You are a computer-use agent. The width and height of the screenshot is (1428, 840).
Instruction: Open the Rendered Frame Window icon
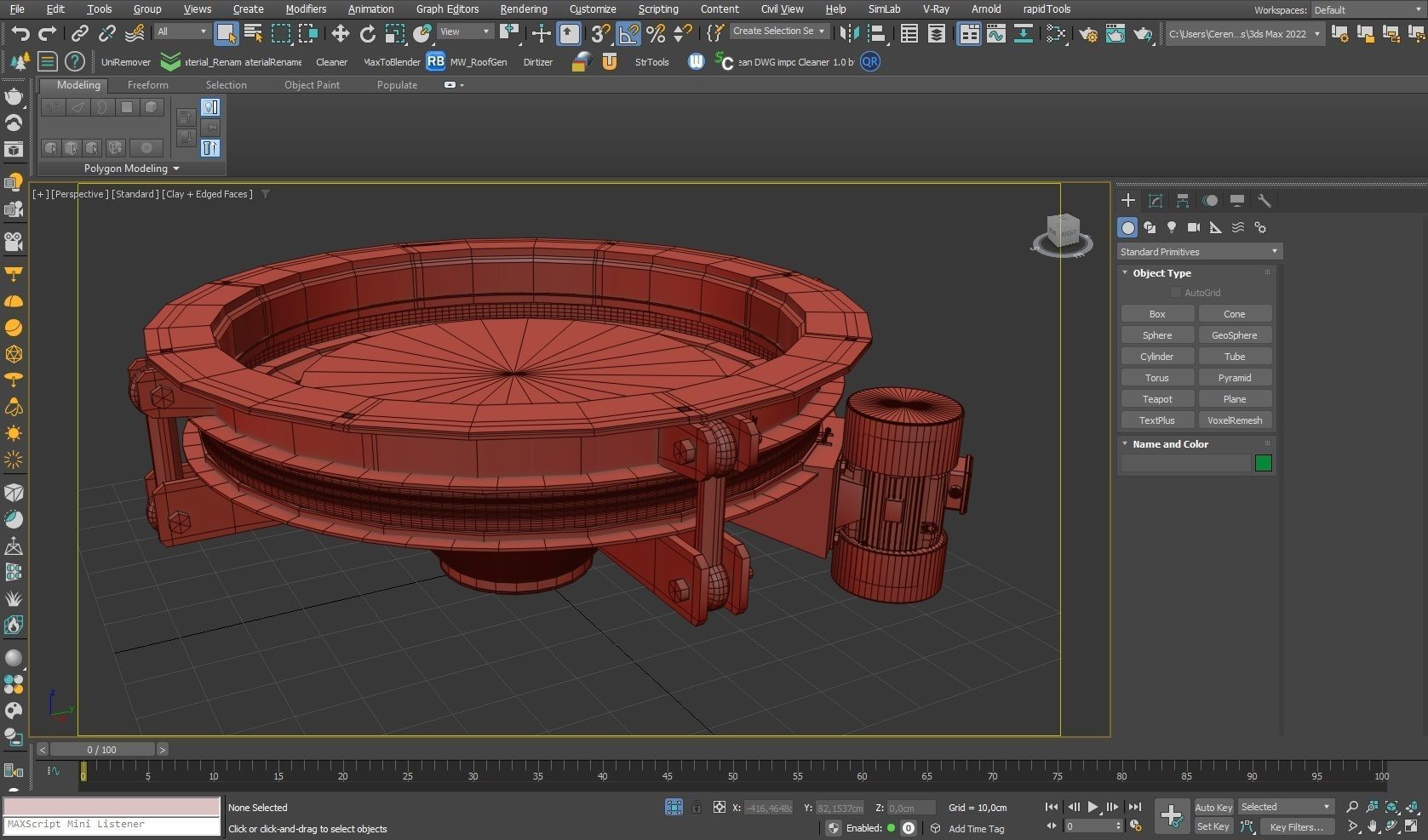[x=1115, y=33]
